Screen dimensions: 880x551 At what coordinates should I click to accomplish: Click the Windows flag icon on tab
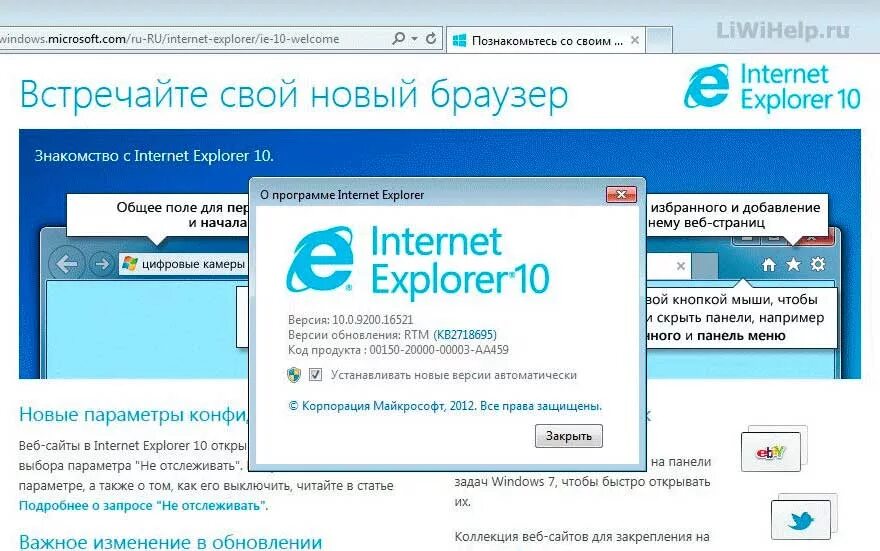pyautogui.click(x=459, y=40)
